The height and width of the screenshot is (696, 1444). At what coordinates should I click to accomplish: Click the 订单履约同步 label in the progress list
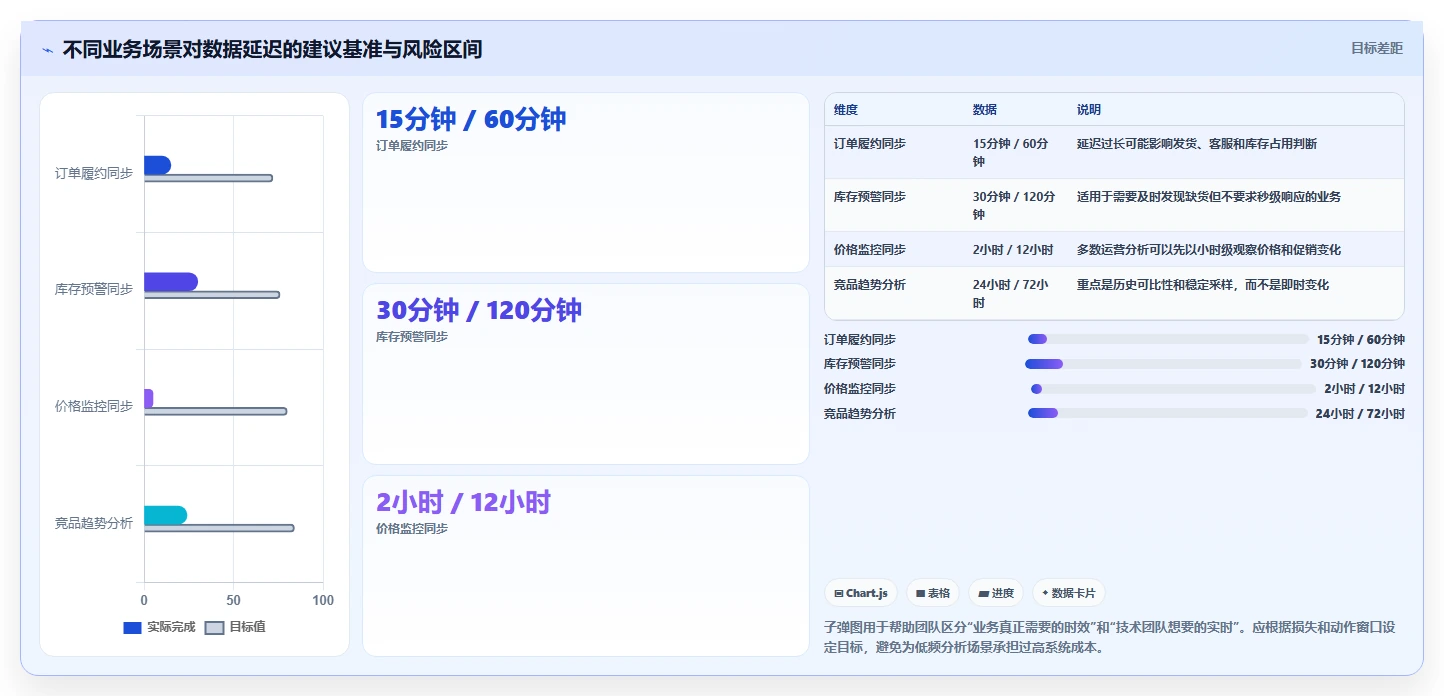860,339
